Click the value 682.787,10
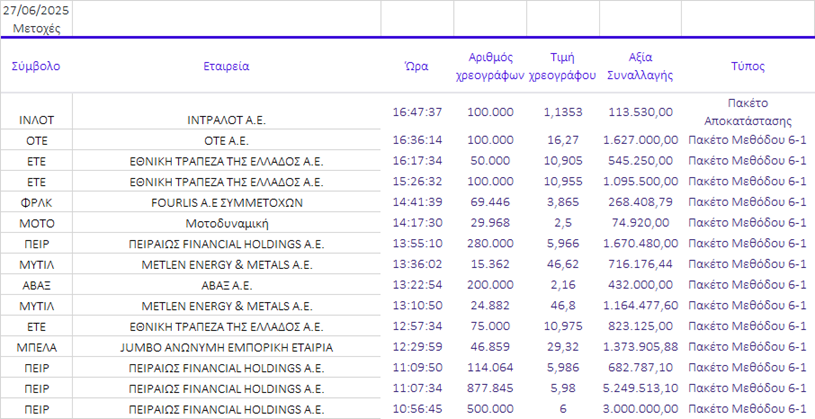The width and height of the screenshot is (815, 419). 640,368
